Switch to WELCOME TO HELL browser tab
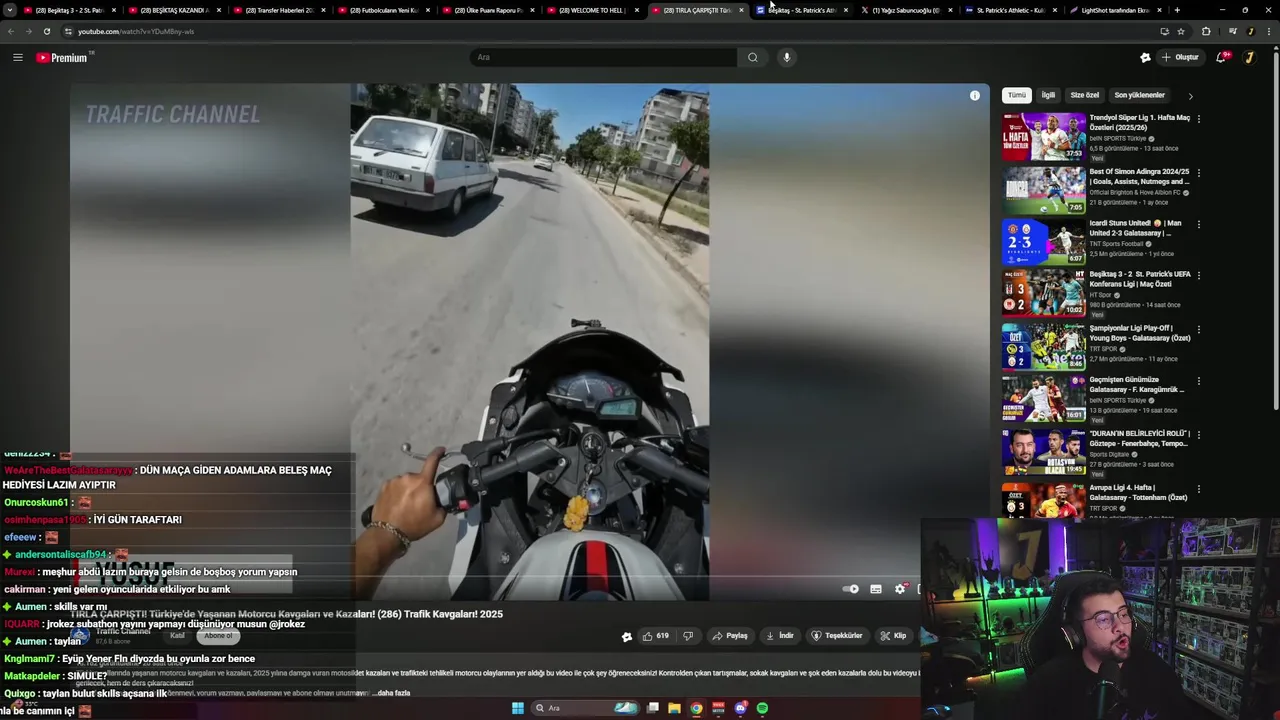The image size is (1280, 720). pyautogui.click(x=594, y=10)
